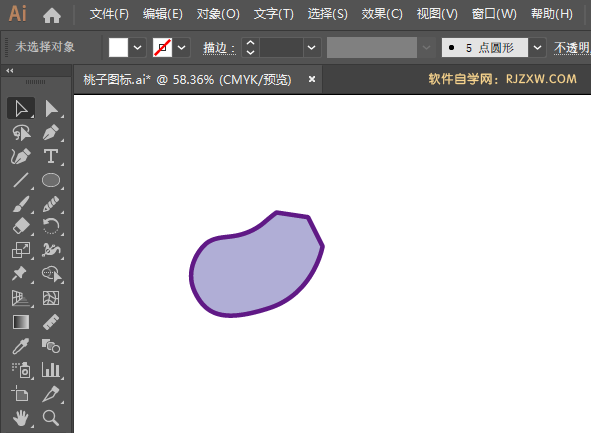This screenshot has height=433, width=591.
Task: Select the Rotate tool
Action: click(51, 226)
